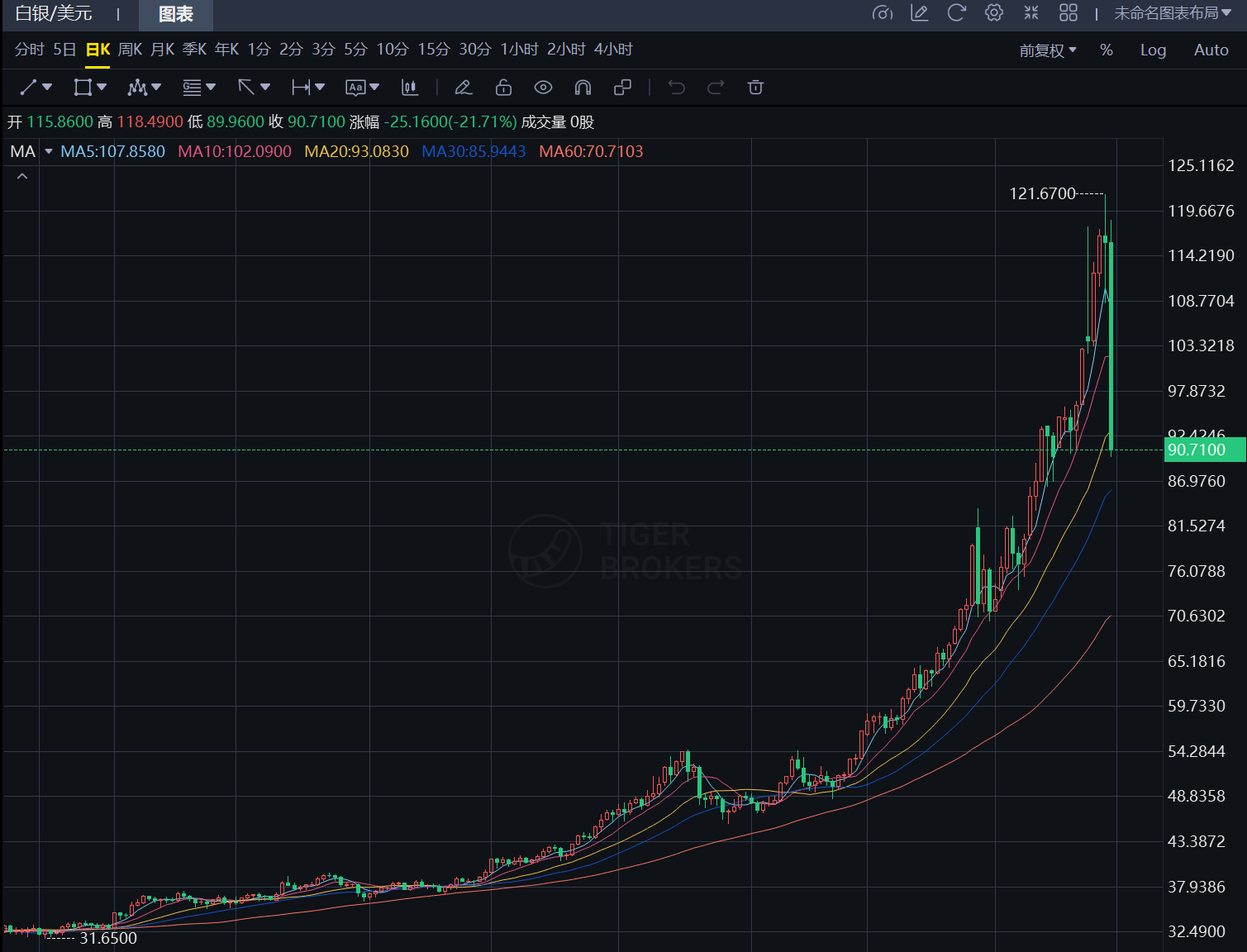Image resolution: width=1247 pixels, height=952 pixels.
Task: Click the 90.7100 current price label
Action: [1204, 450]
